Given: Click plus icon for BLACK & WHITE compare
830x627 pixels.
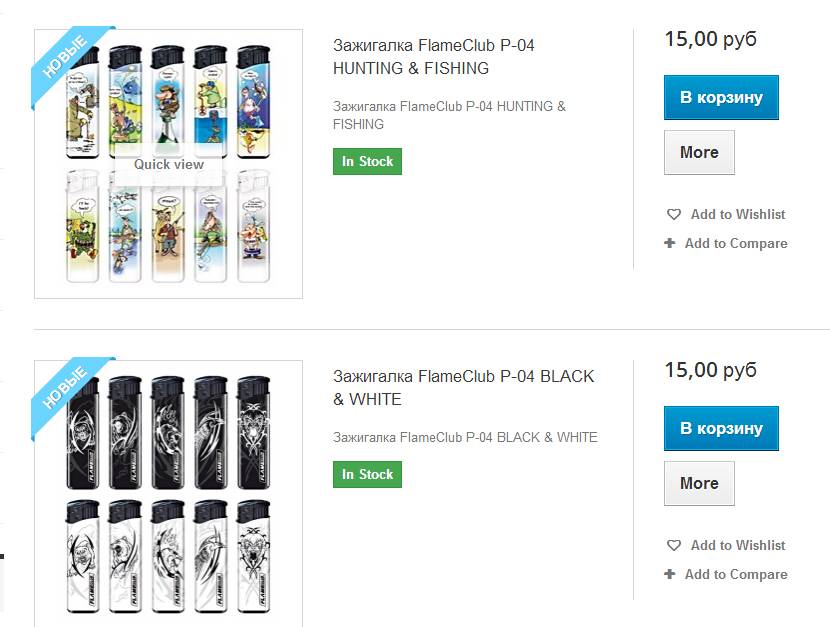Looking at the screenshot, I should pos(670,574).
